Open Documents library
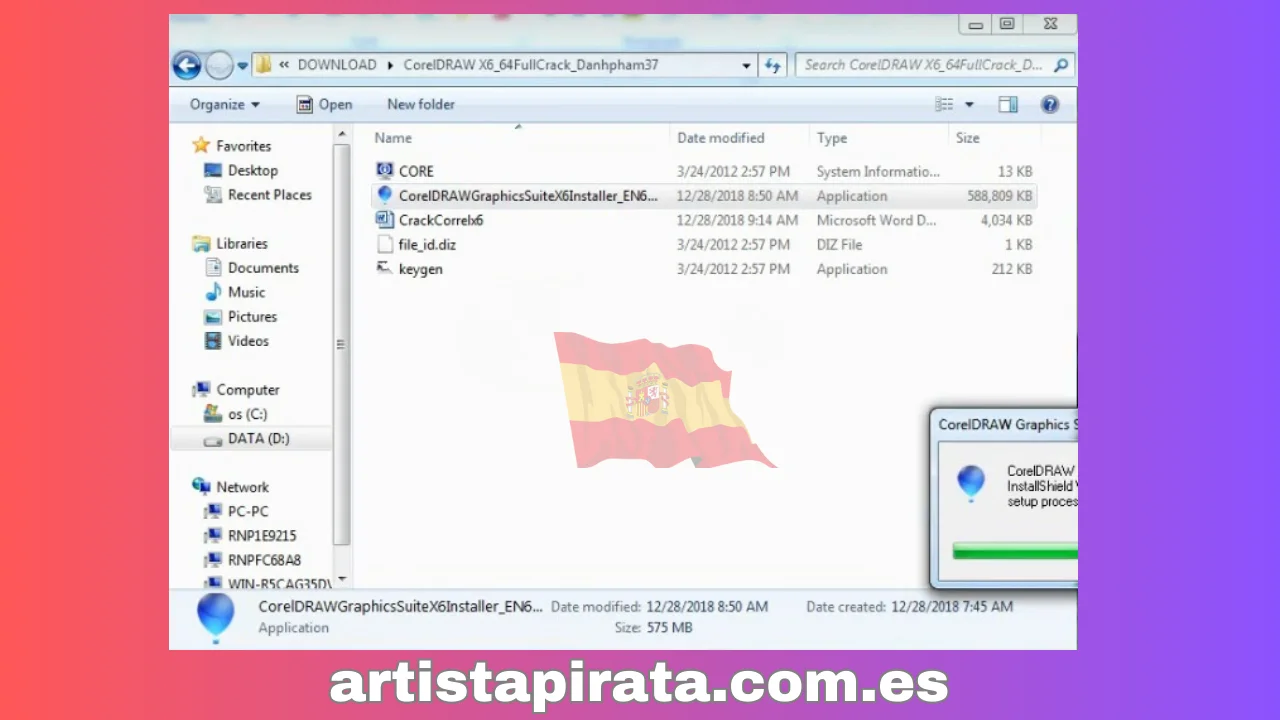 click(x=263, y=268)
